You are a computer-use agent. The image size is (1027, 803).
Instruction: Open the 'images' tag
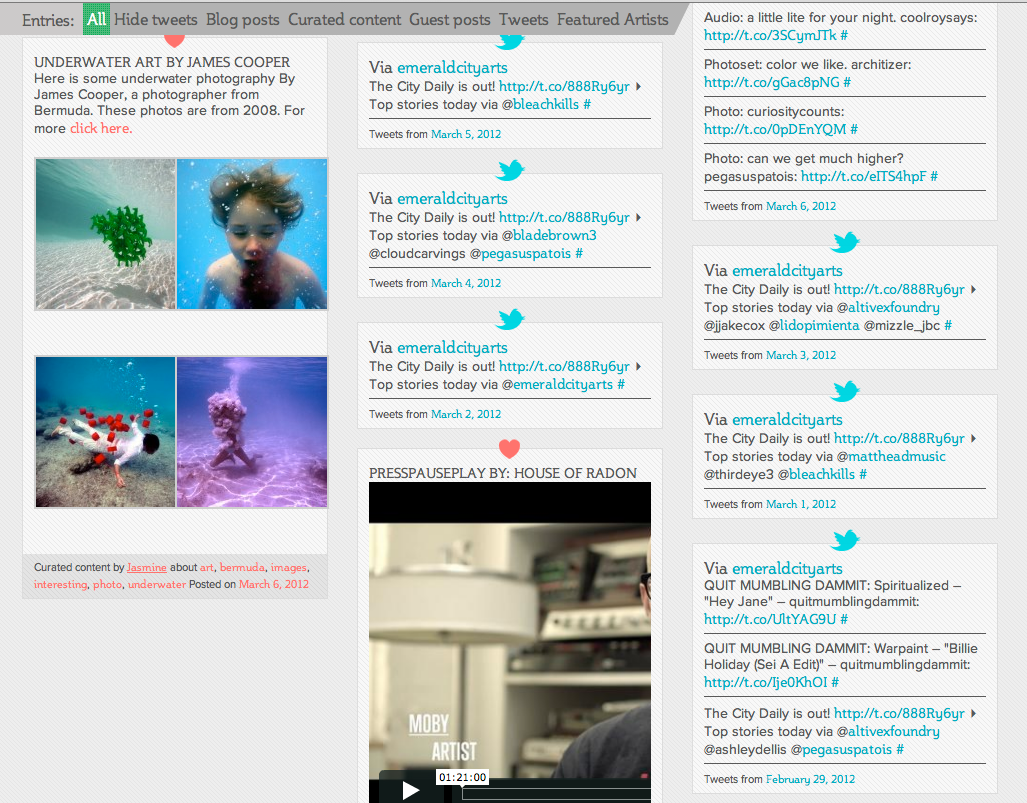[x=289, y=567]
